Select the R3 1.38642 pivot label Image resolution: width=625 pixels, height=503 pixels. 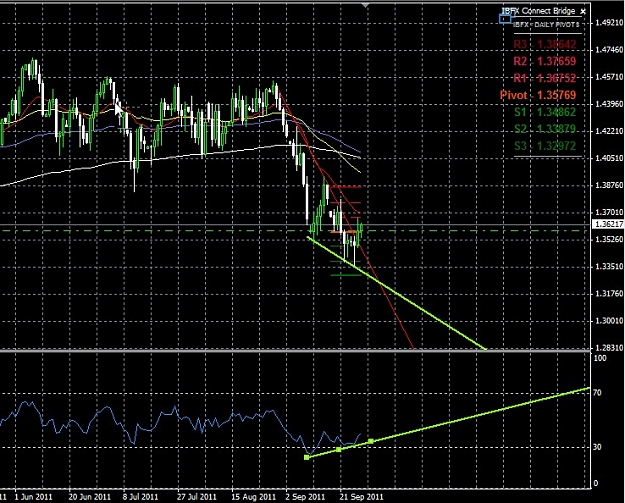point(544,44)
